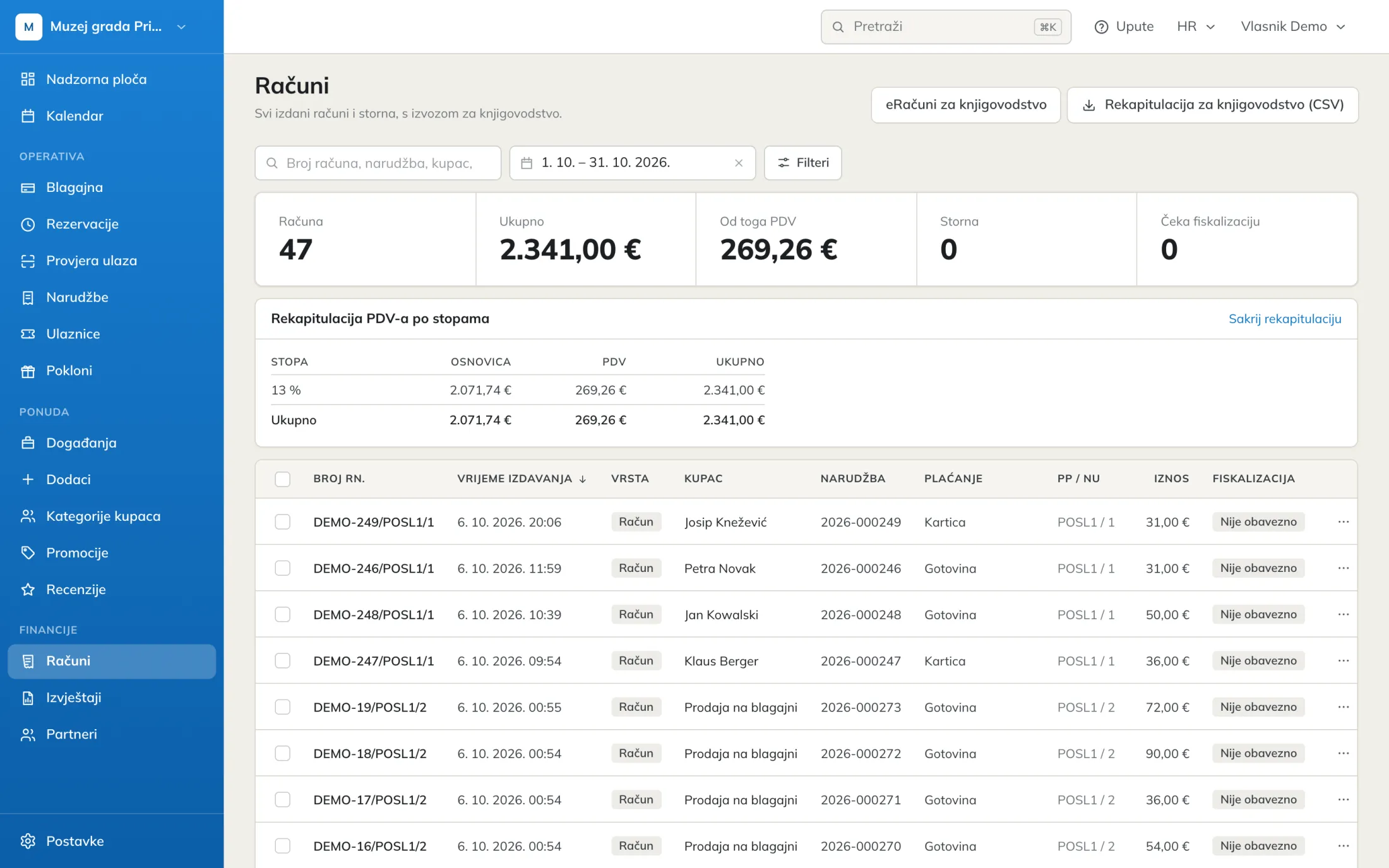Open the HR language dropdown
Image resolution: width=1389 pixels, height=868 pixels.
pyautogui.click(x=1196, y=27)
